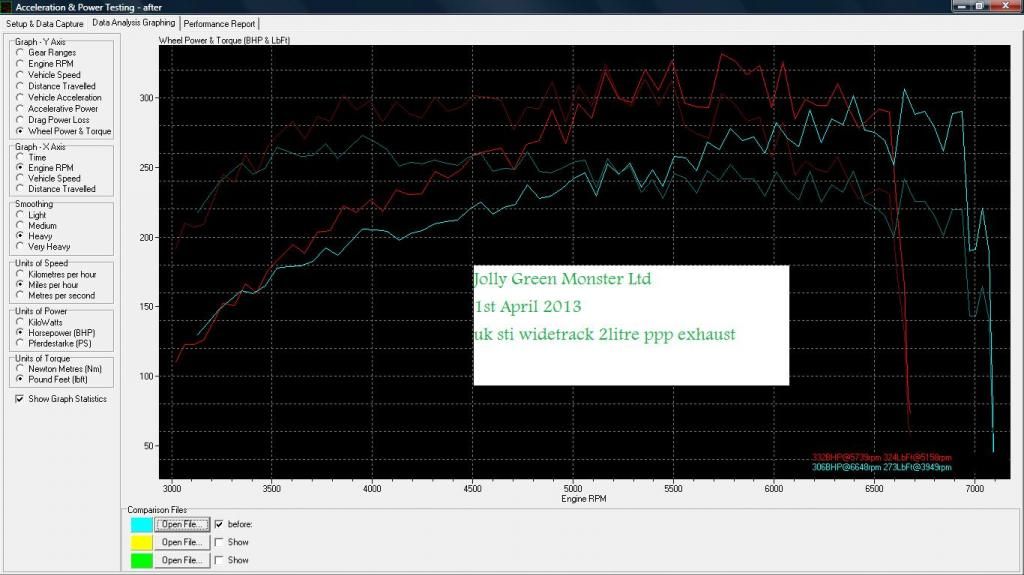Untick the 'before:' comparison file checkbox
The image size is (1024, 575).
pos(220,524)
